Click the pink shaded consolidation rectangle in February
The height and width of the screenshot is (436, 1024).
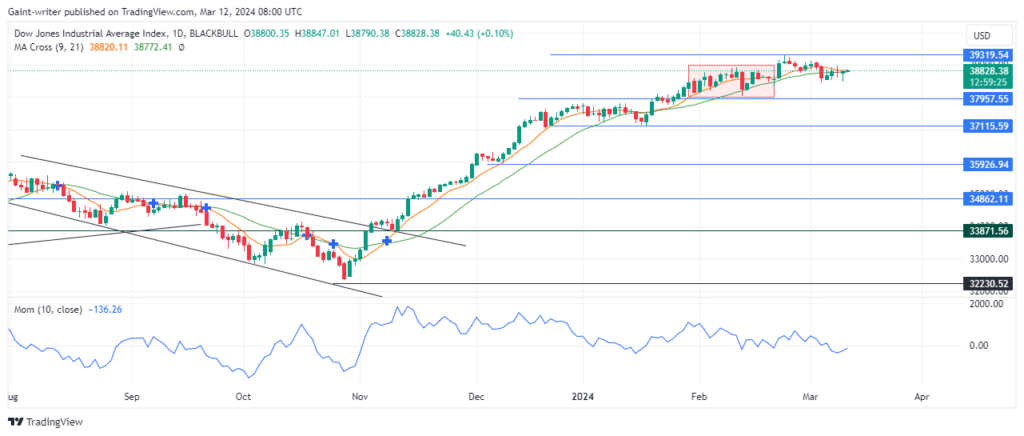click(x=731, y=82)
